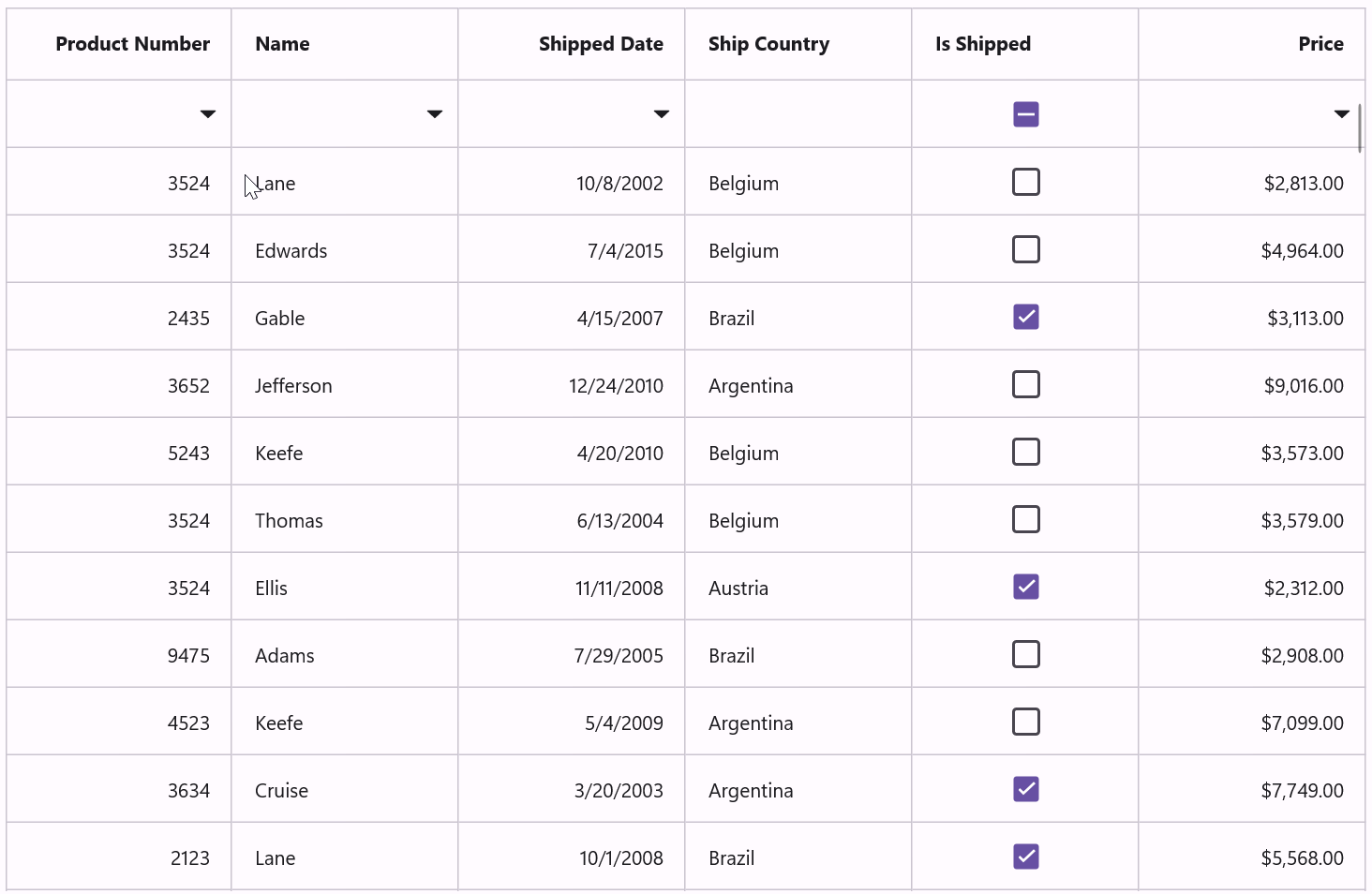Sort by the Ship Country column header
This screenshot has height=894, width=1372.
768,43
